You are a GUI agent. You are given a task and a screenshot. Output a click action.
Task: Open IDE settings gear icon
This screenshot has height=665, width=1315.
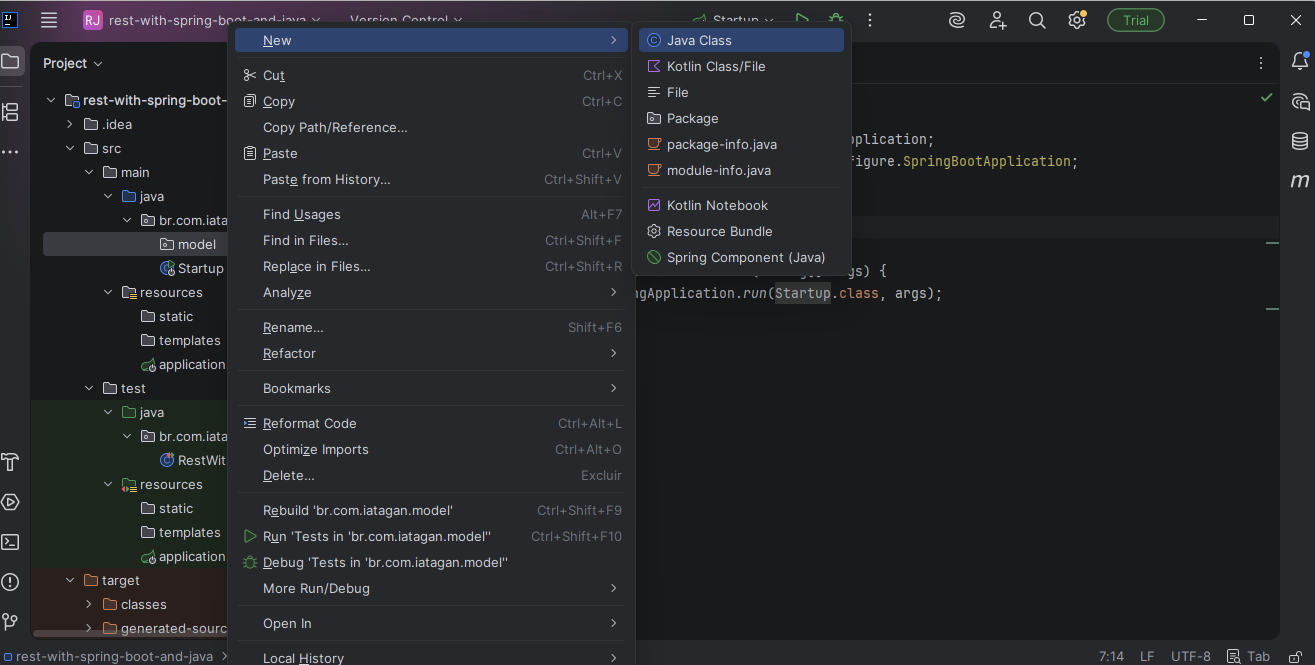tap(1076, 20)
